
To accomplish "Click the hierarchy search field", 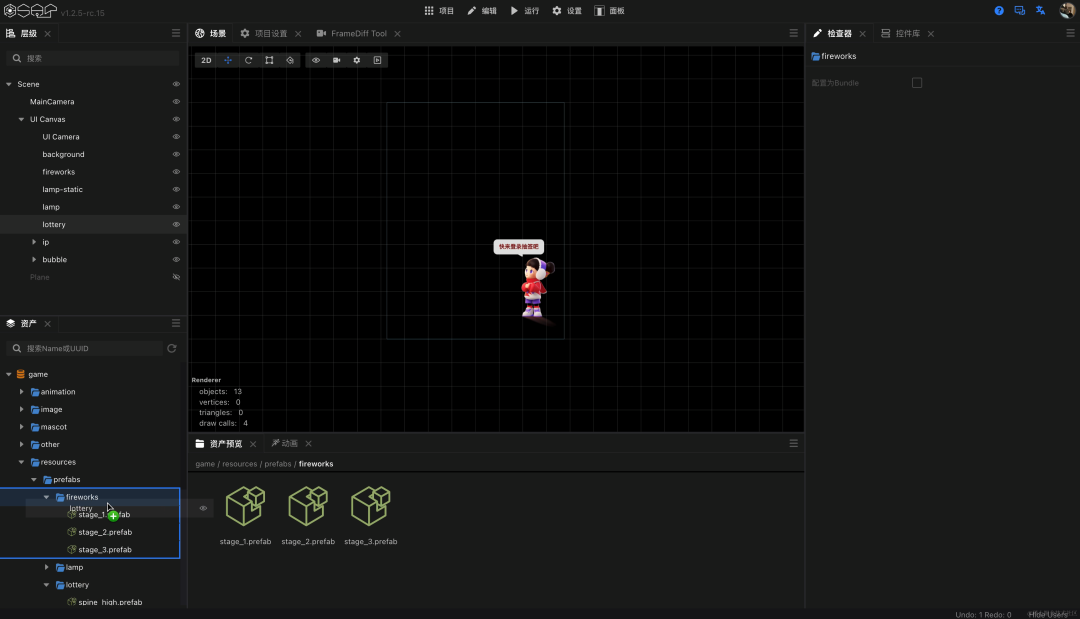I will (93, 59).
